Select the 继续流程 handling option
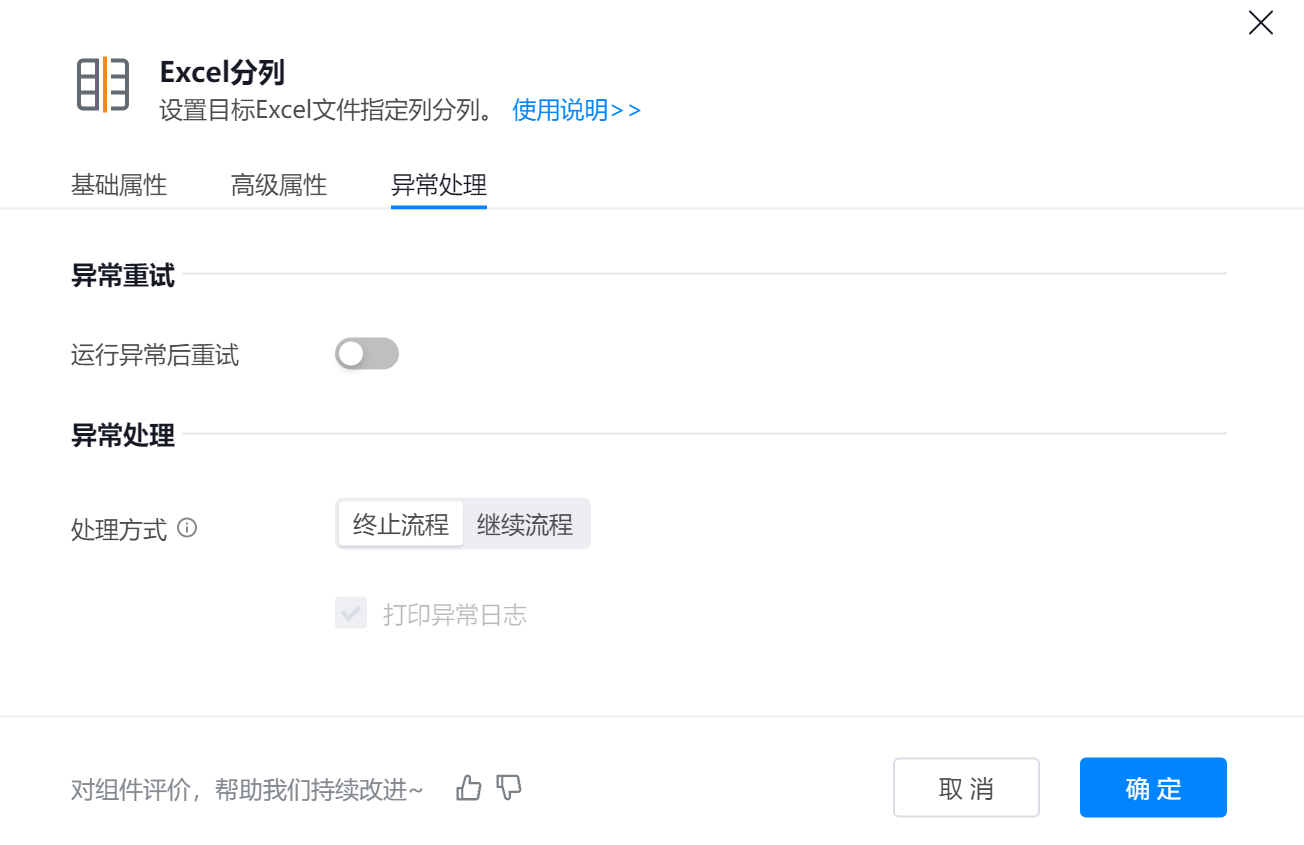1304x845 pixels. coord(525,525)
